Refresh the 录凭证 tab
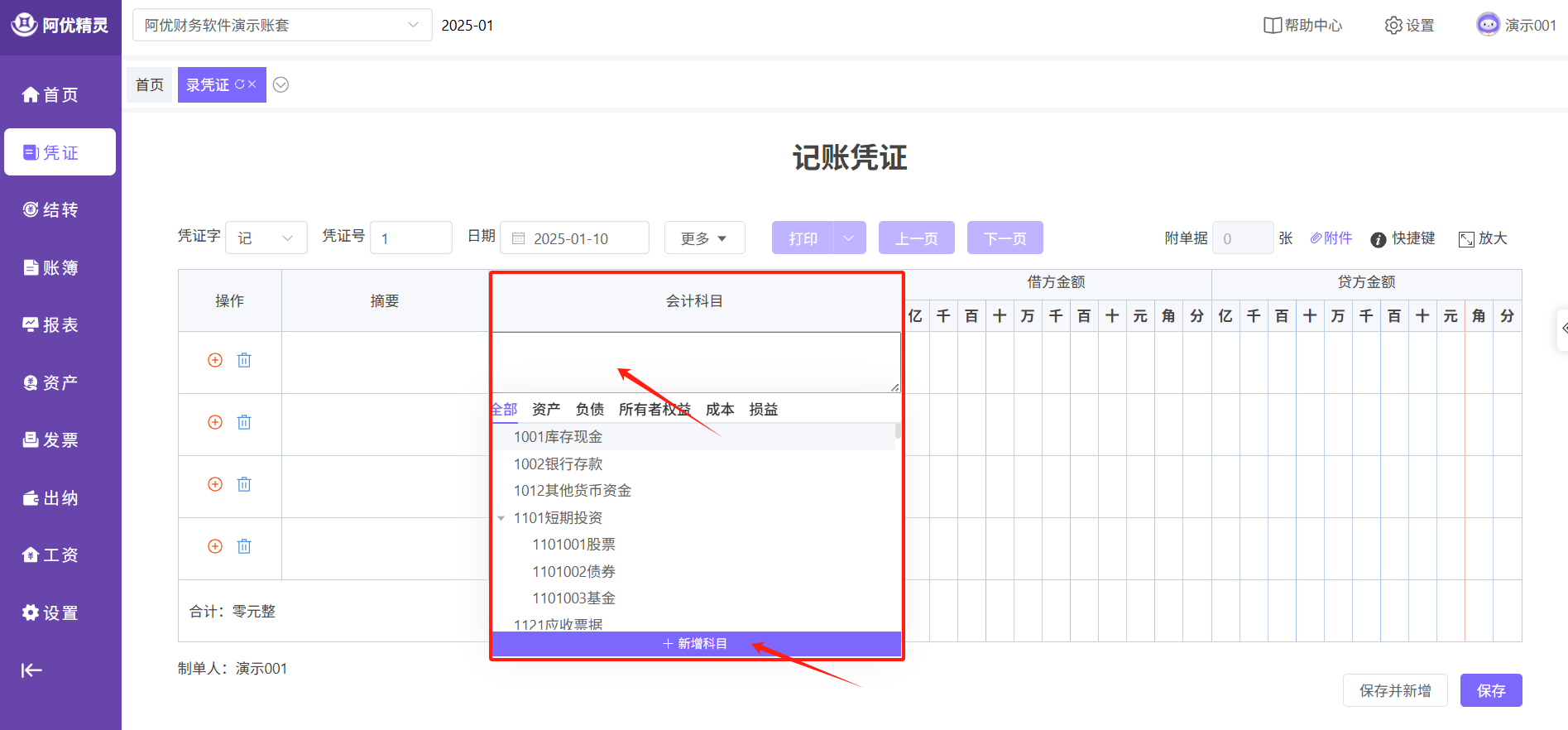Image resolution: width=1568 pixels, height=730 pixels. [x=240, y=84]
